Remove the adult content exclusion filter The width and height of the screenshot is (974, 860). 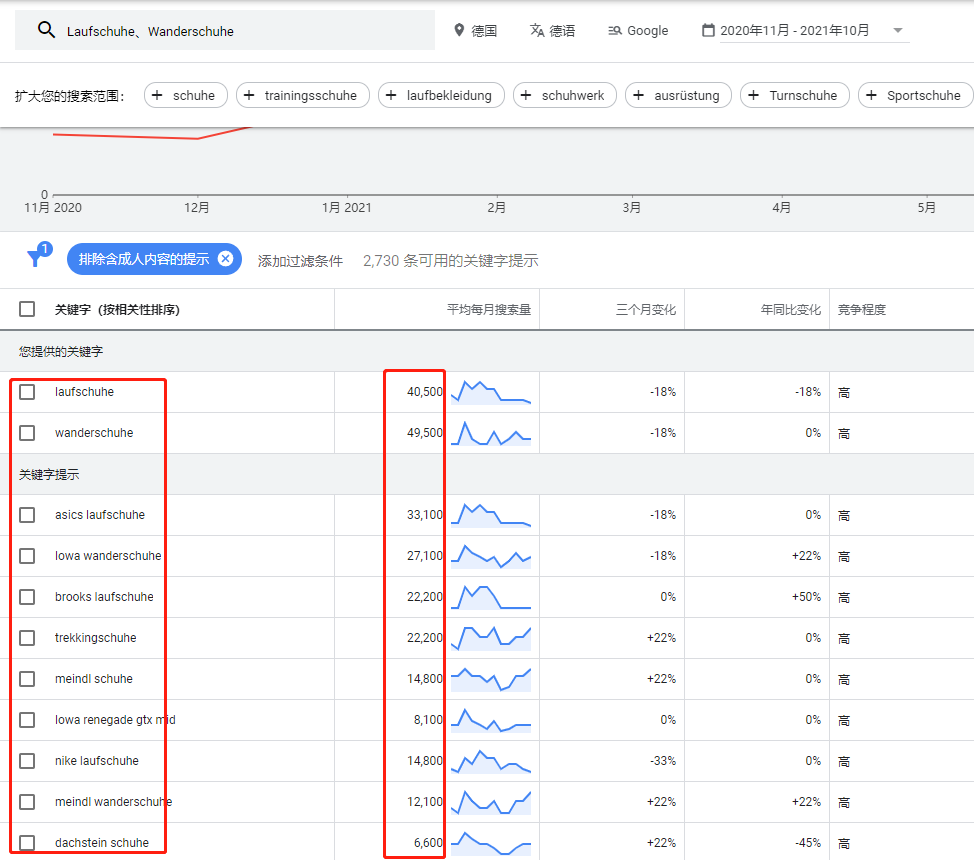coord(225,258)
